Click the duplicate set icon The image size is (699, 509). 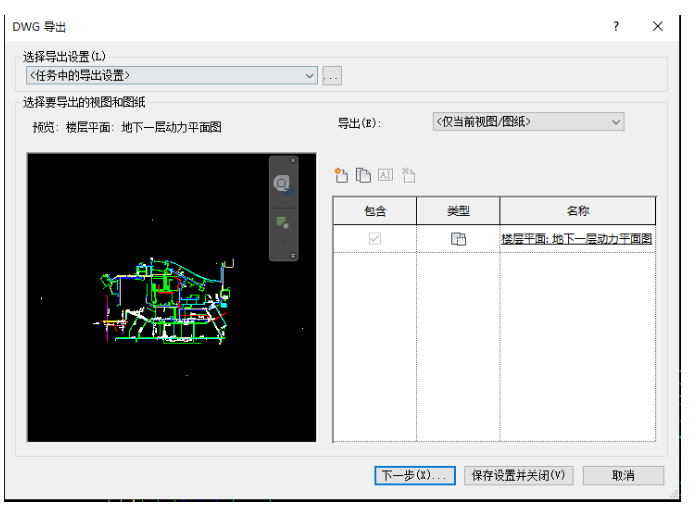click(x=363, y=175)
